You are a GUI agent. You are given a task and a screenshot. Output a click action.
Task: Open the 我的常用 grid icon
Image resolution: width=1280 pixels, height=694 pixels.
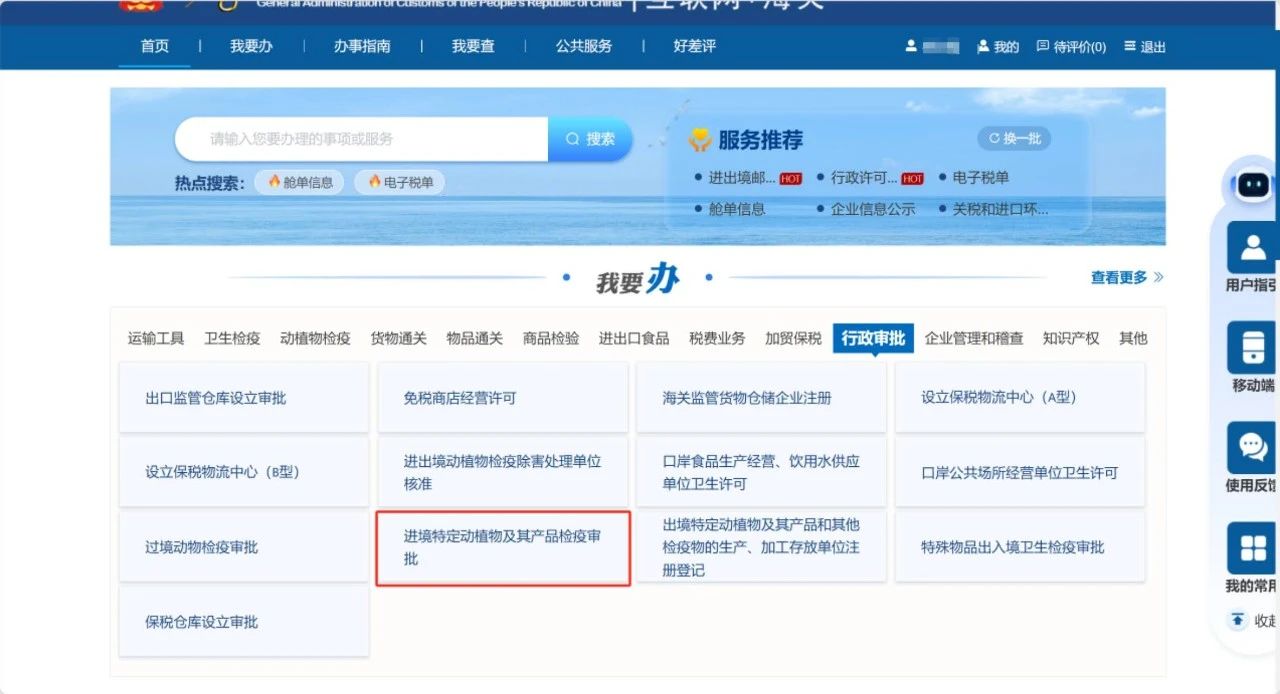click(1253, 548)
